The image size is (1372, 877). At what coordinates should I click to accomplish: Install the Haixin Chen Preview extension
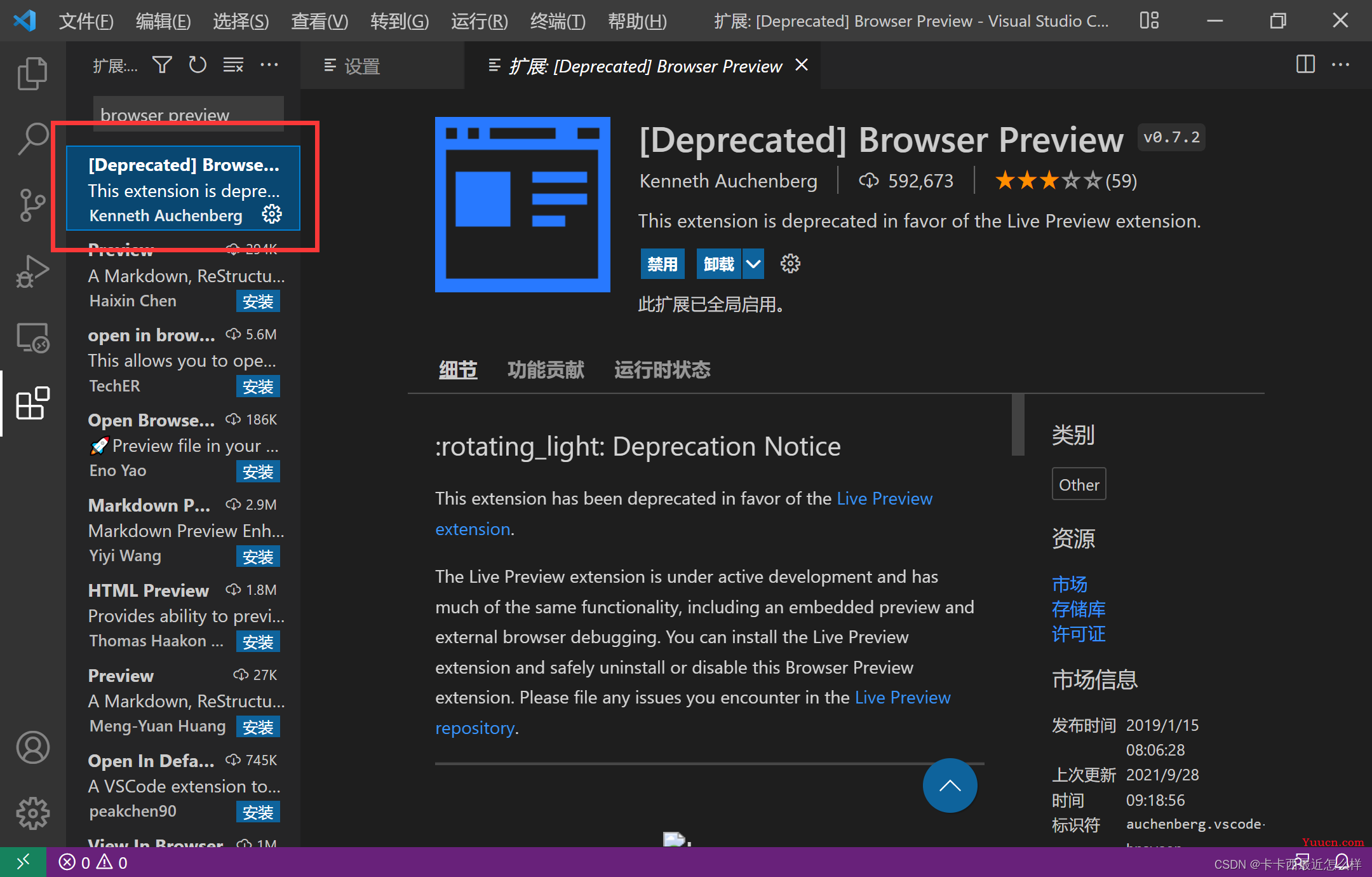(258, 301)
